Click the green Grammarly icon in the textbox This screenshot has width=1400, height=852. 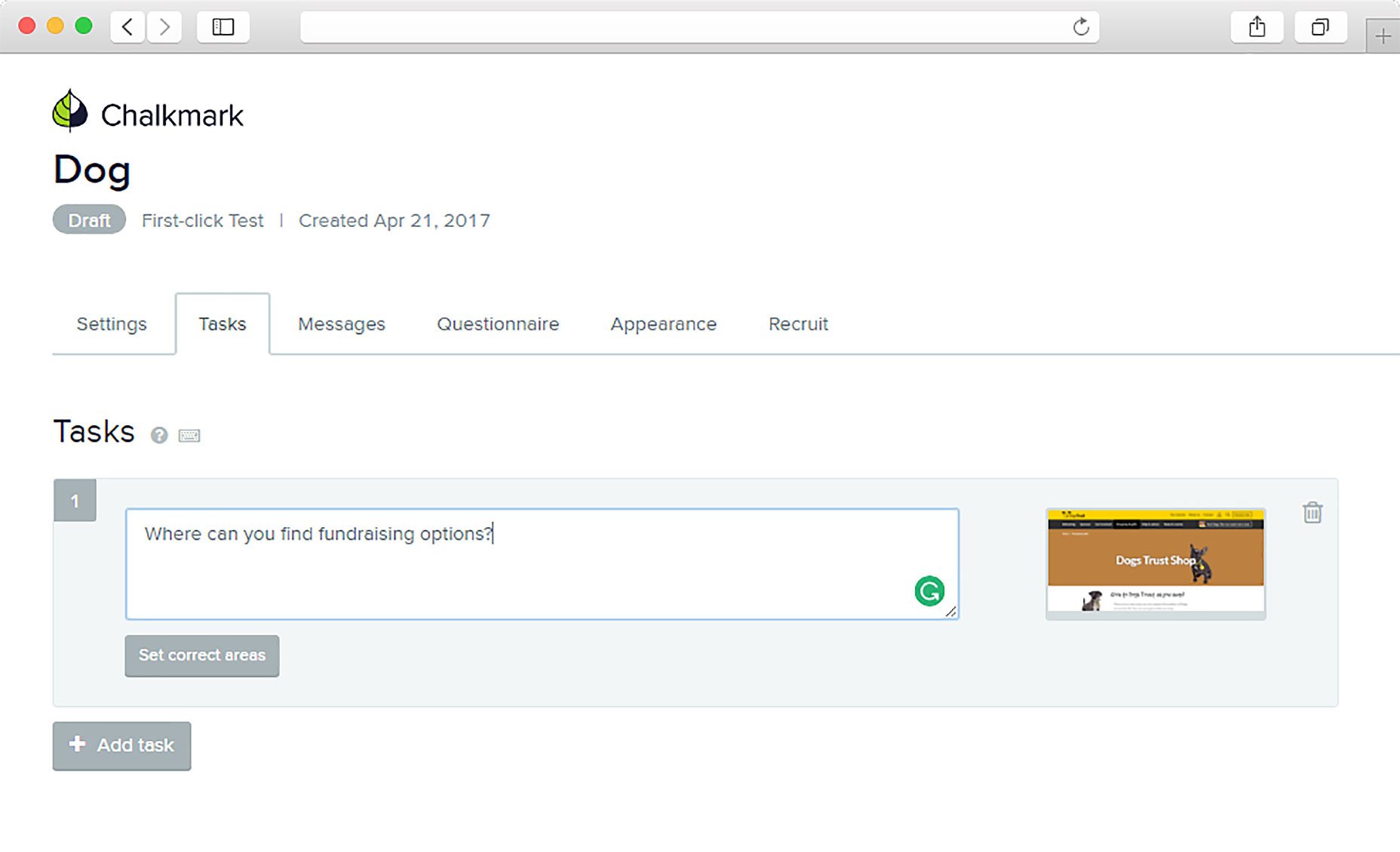[x=929, y=591]
